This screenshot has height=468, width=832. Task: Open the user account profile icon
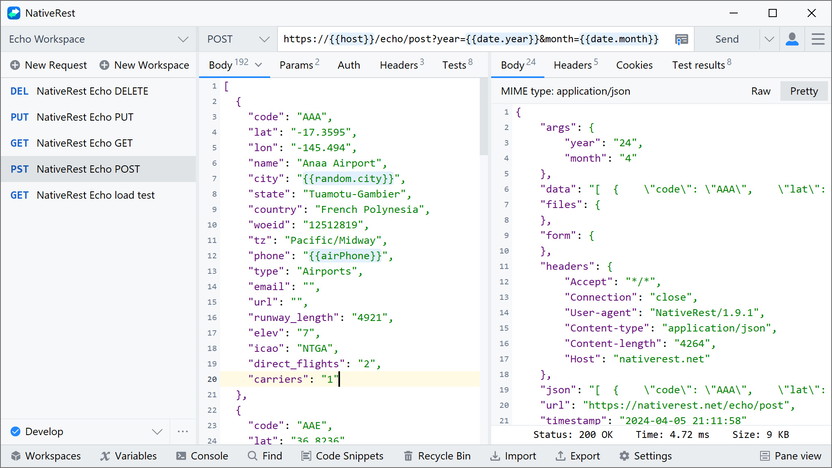click(x=792, y=39)
